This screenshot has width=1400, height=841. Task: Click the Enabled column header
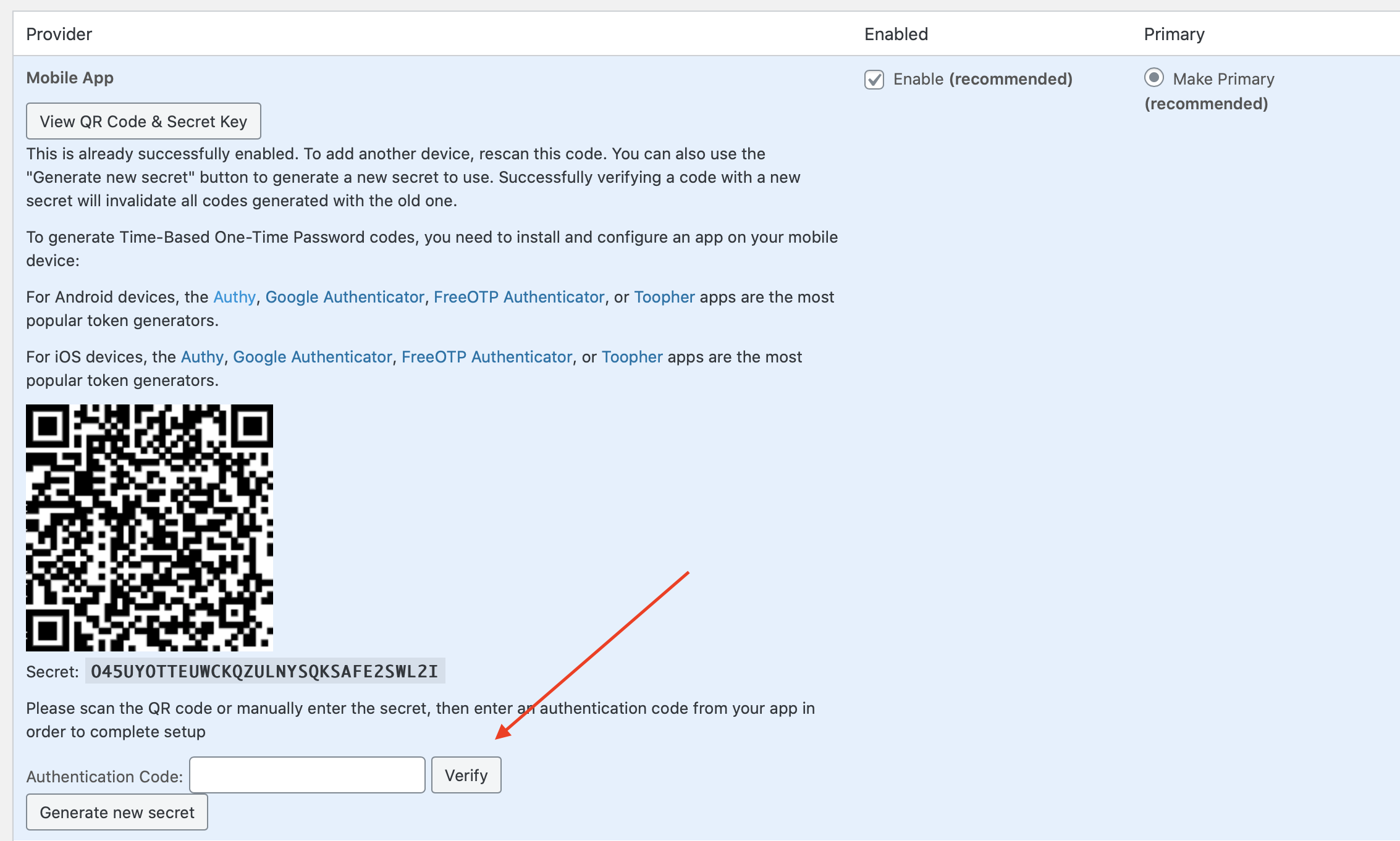tap(896, 34)
